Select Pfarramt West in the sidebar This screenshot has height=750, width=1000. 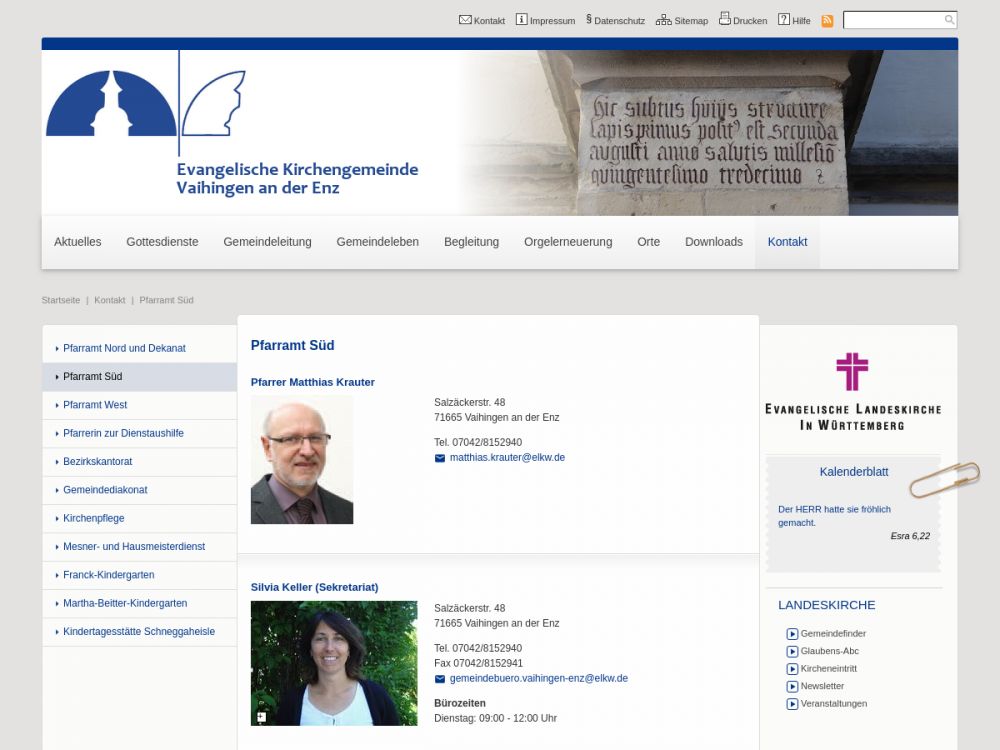95,405
